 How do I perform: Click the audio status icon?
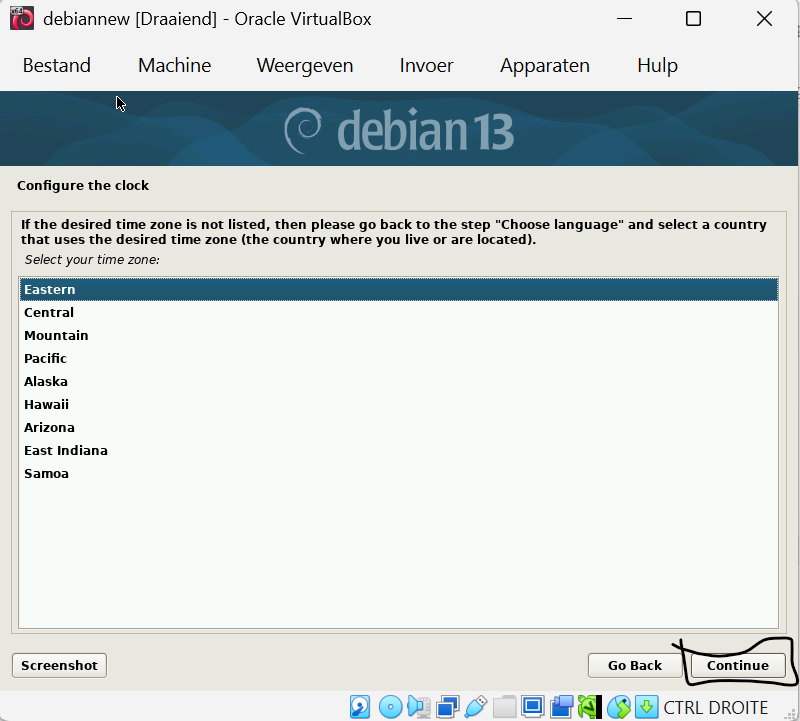419,707
